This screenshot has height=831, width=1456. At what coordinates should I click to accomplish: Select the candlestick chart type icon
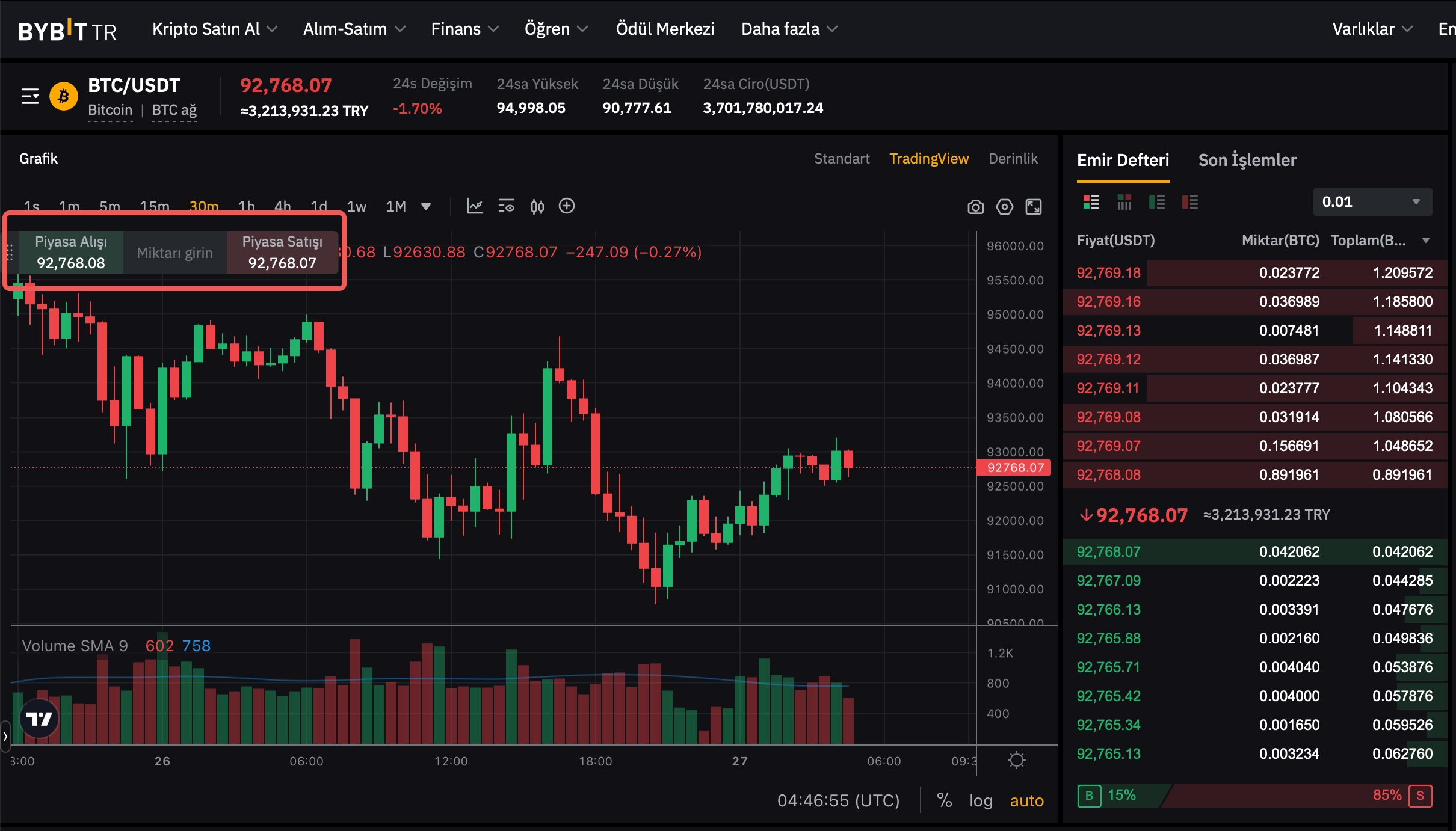pos(537,206)
